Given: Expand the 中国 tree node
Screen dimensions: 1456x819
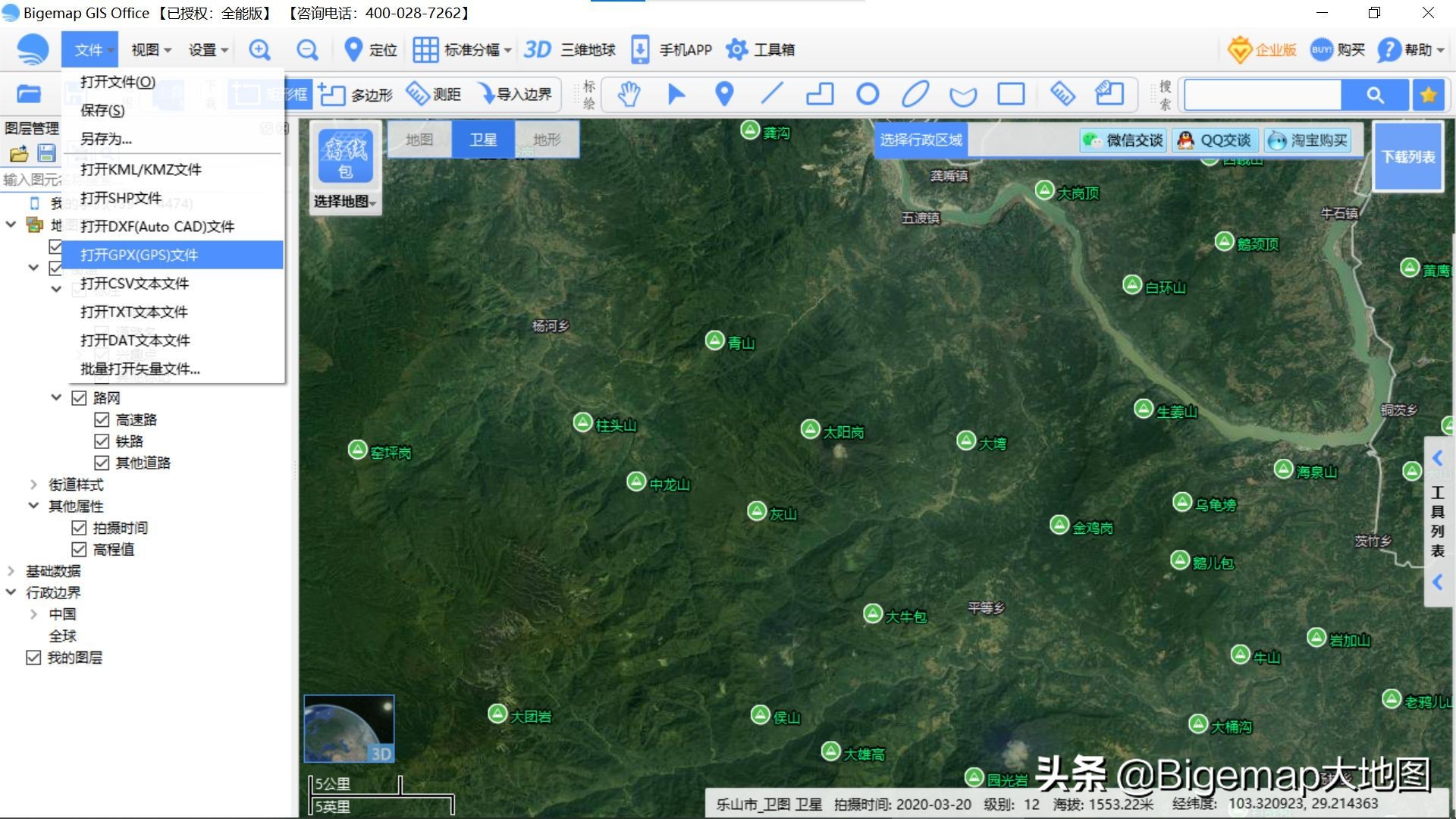Looking at the screenshot, I should [x=33, y=613].
